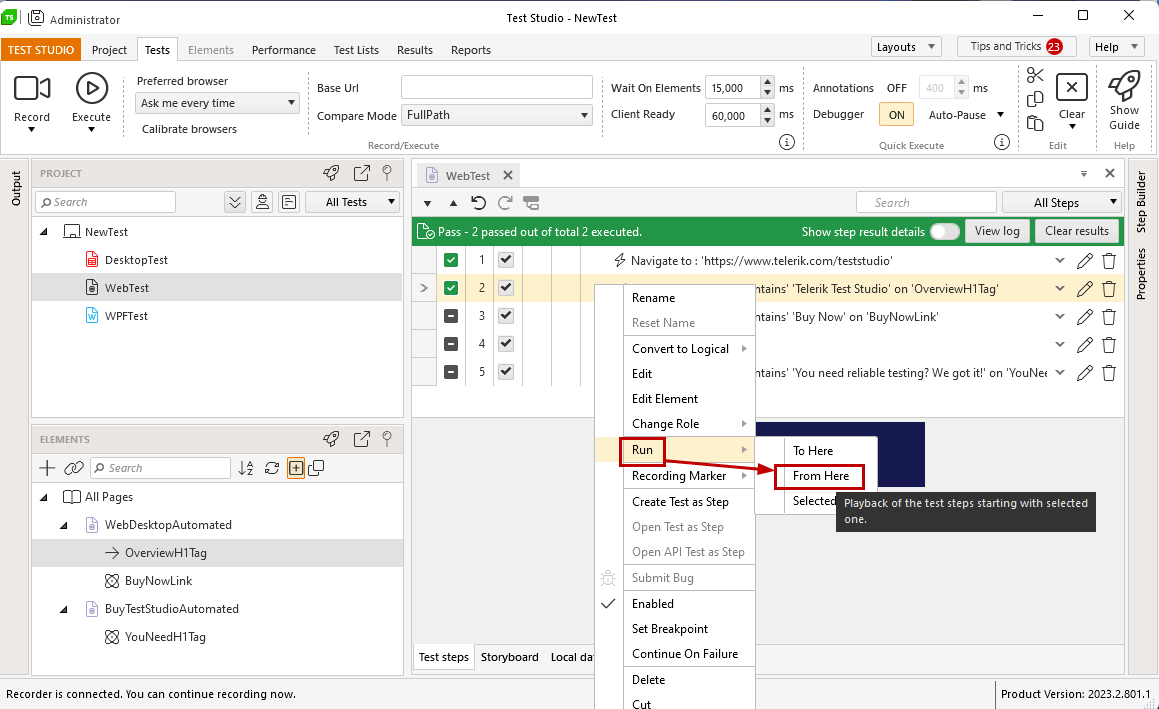Choose Rename from the context menu
Screen dimensions: 1159x709
coord(653,298)
